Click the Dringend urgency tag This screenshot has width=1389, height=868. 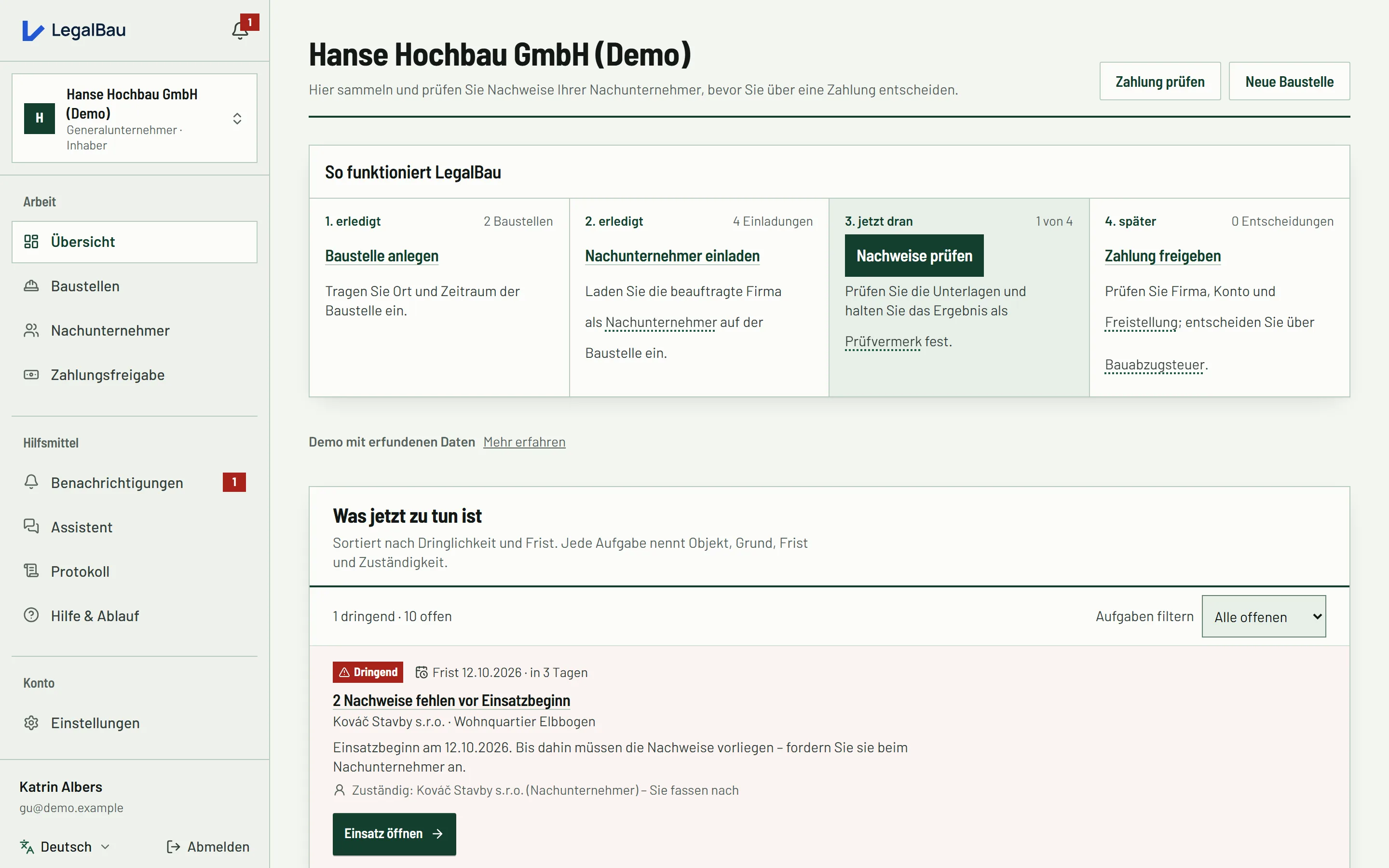coord(368,672)
